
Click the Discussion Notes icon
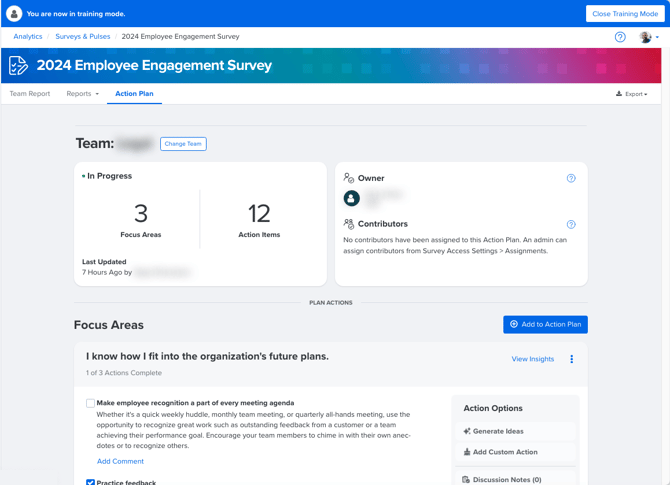466,479
